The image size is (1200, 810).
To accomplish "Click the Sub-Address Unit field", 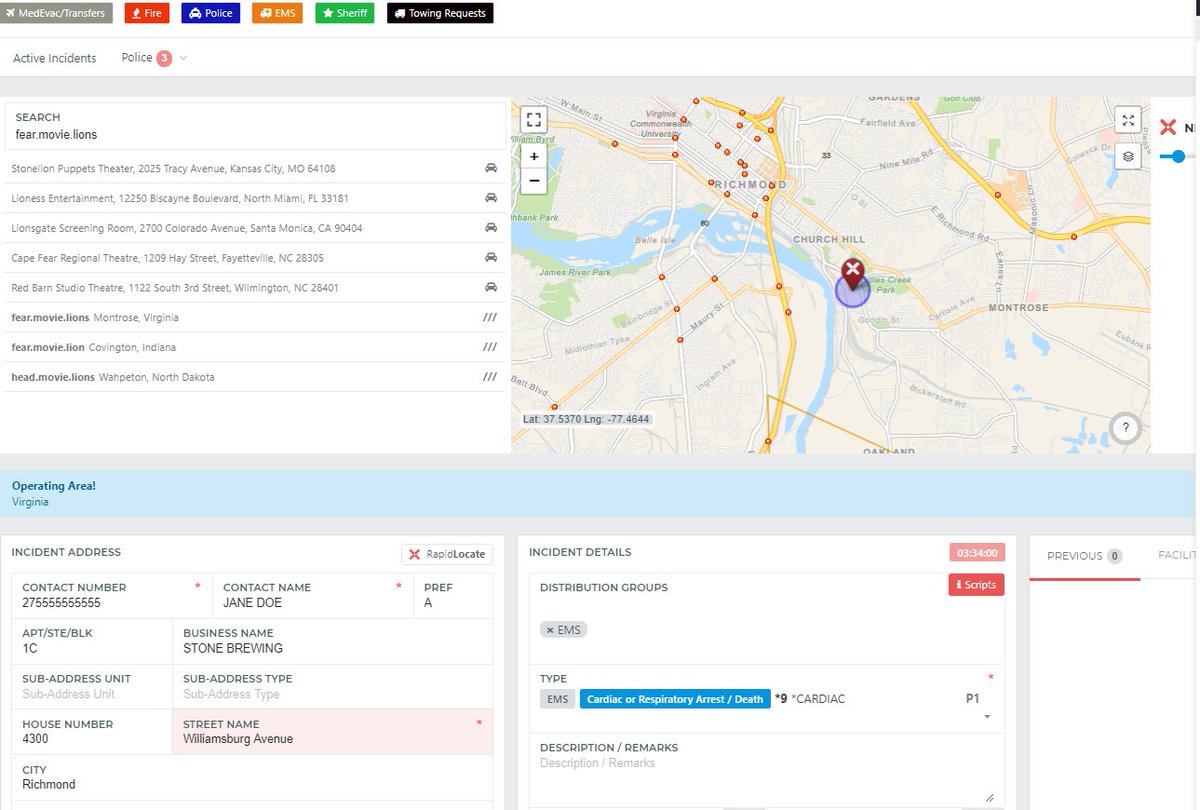I will pyautogui.click(x=92, y=686).
